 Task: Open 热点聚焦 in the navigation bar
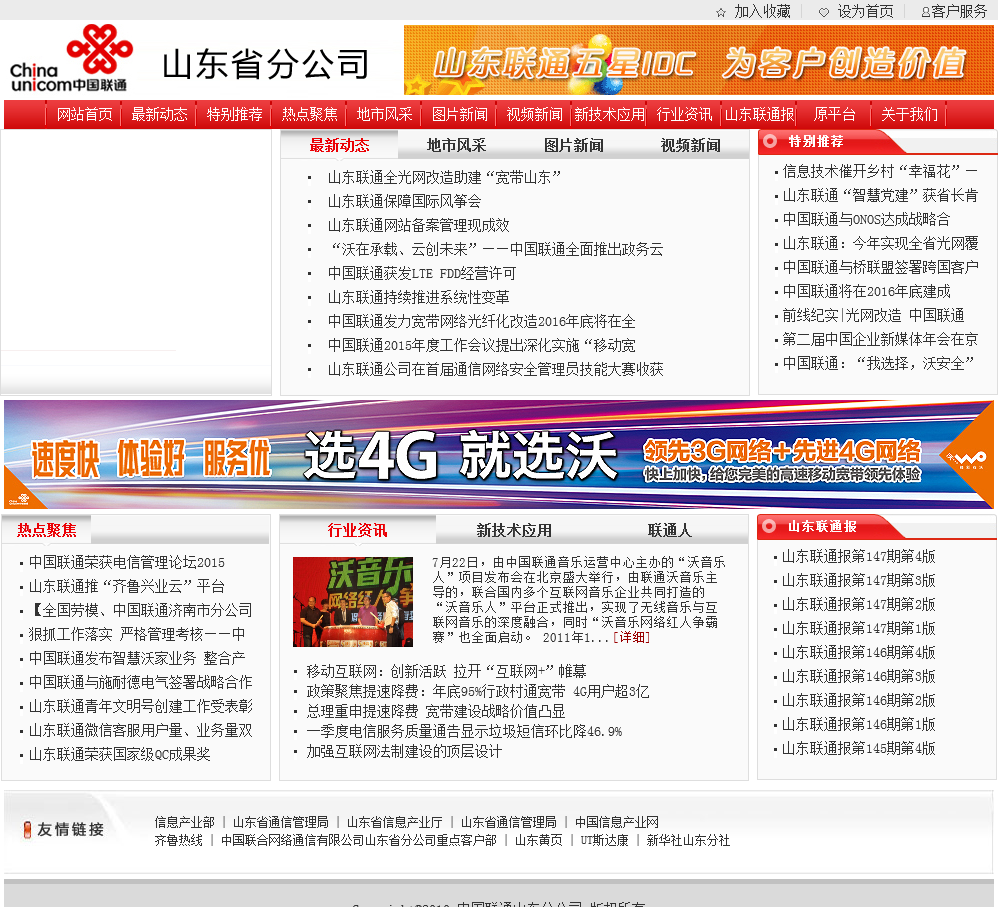tap(309, 115)
